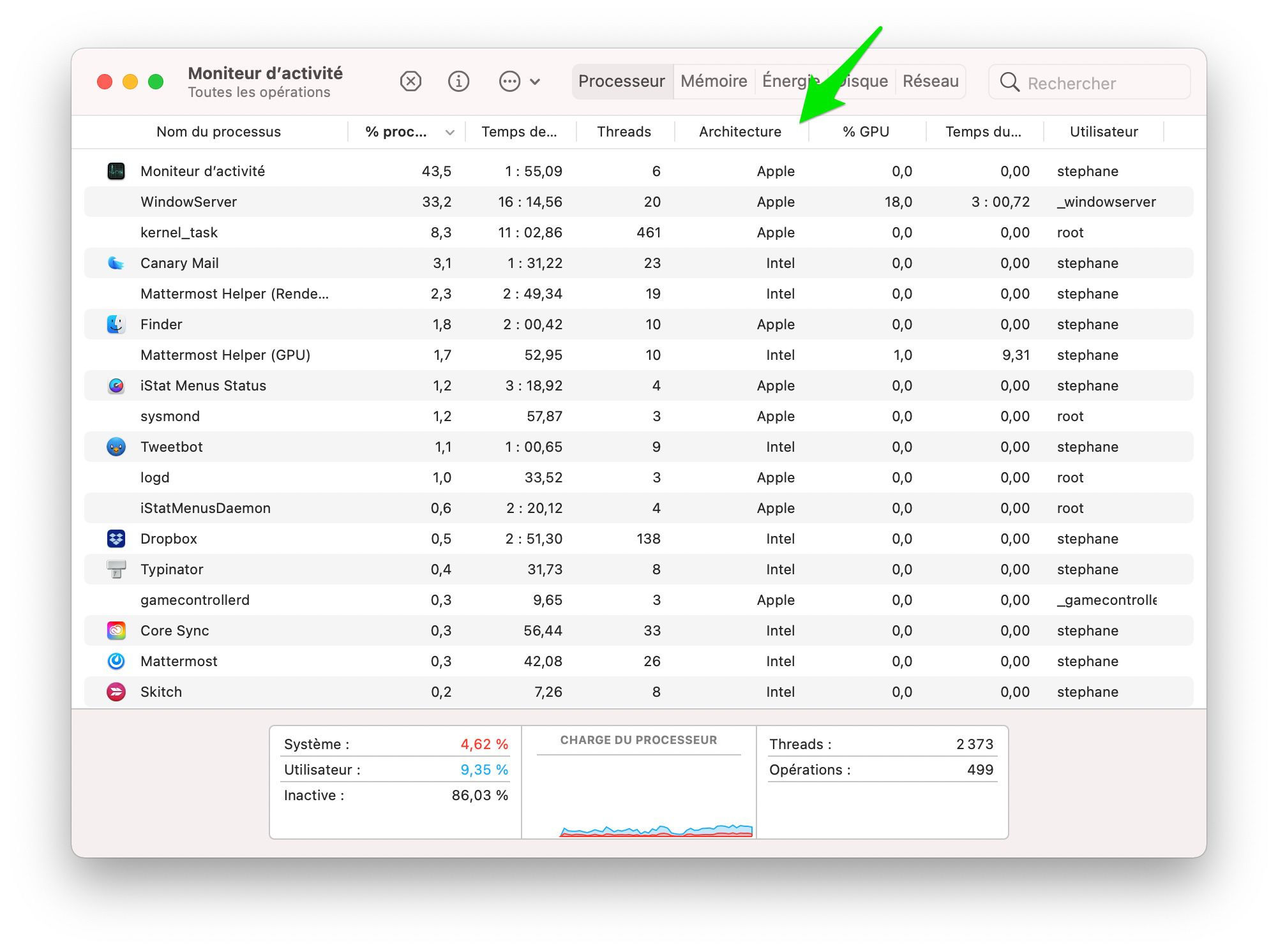The width and height of the screenshot is (1278, 952).
Task: Click the Dropbox app icon
Action: 116,539
